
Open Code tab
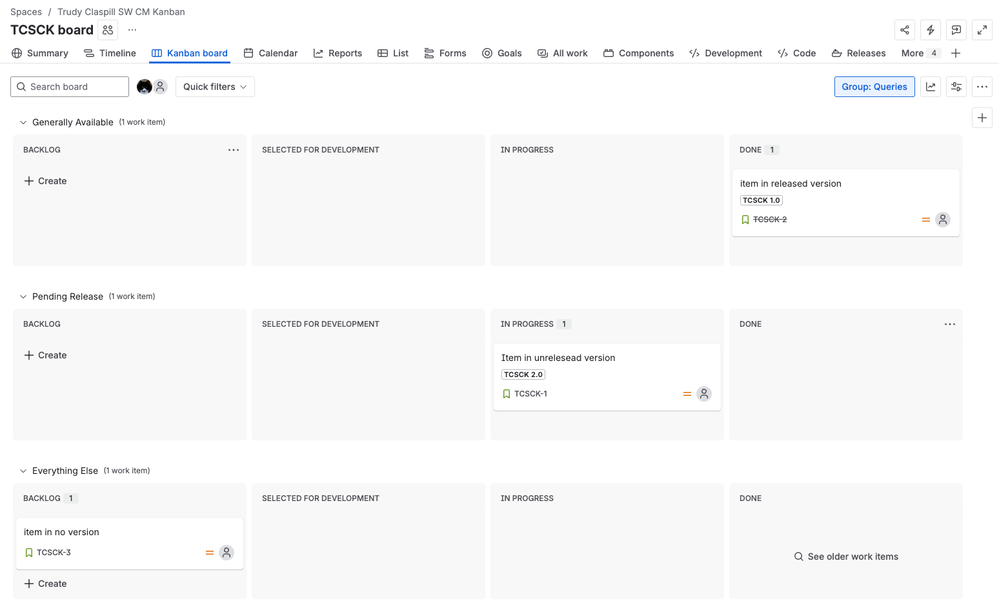tap(796, 54)
